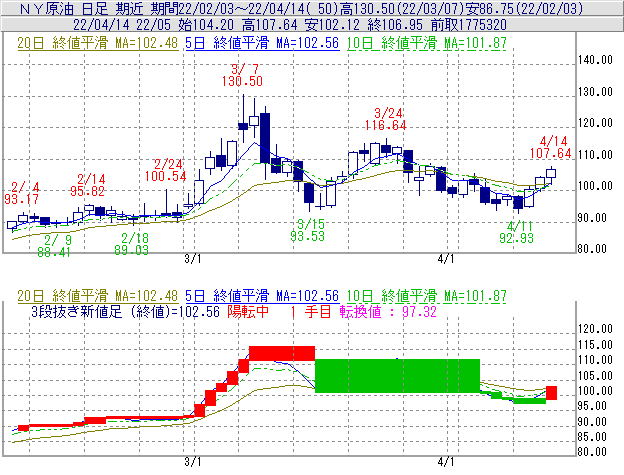Click the 3/15 93.53 low annotation

tap(308, 230)
